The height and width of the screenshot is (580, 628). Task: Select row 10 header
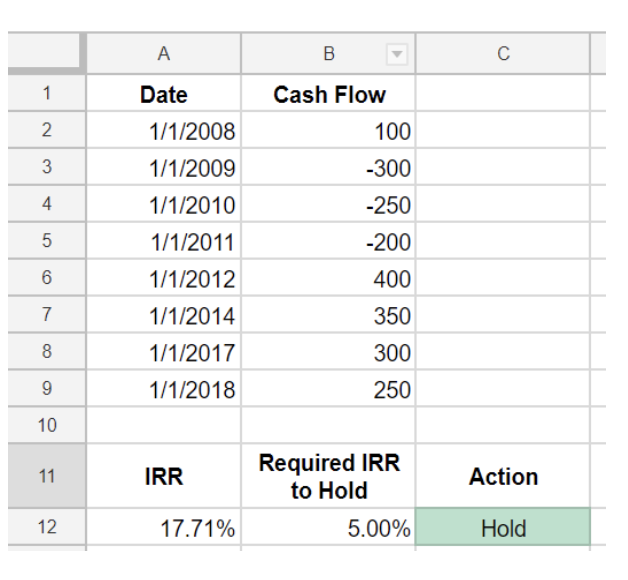click(46, 425)
